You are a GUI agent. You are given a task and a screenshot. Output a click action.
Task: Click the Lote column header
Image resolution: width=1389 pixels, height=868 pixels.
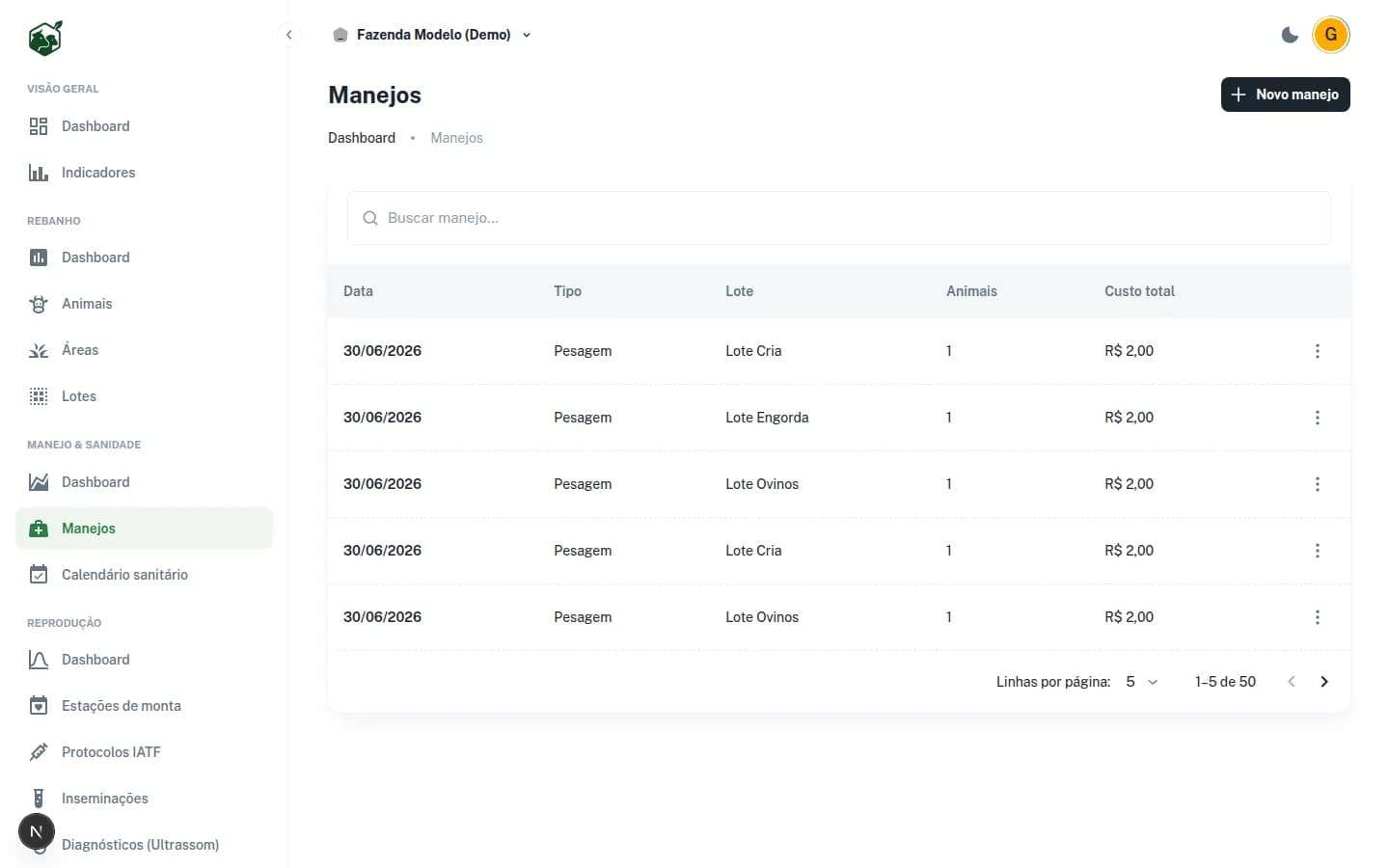pyautogui.click(x=739, y=291)
